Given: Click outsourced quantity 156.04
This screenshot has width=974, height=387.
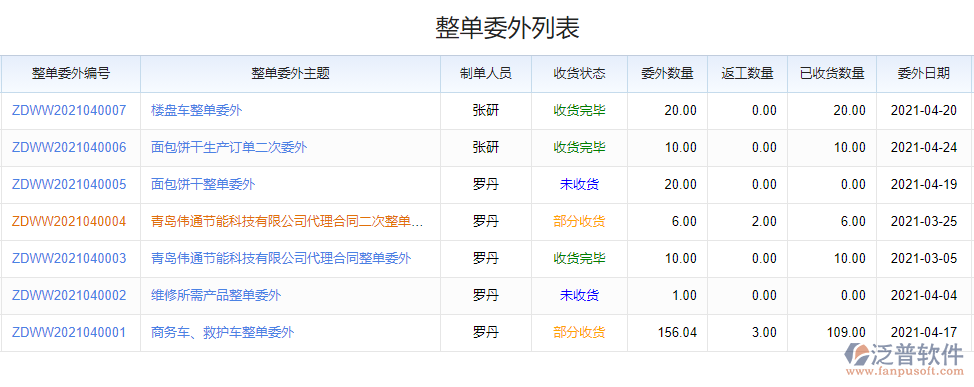Looking at the screenshot, I should click(677, 333).
